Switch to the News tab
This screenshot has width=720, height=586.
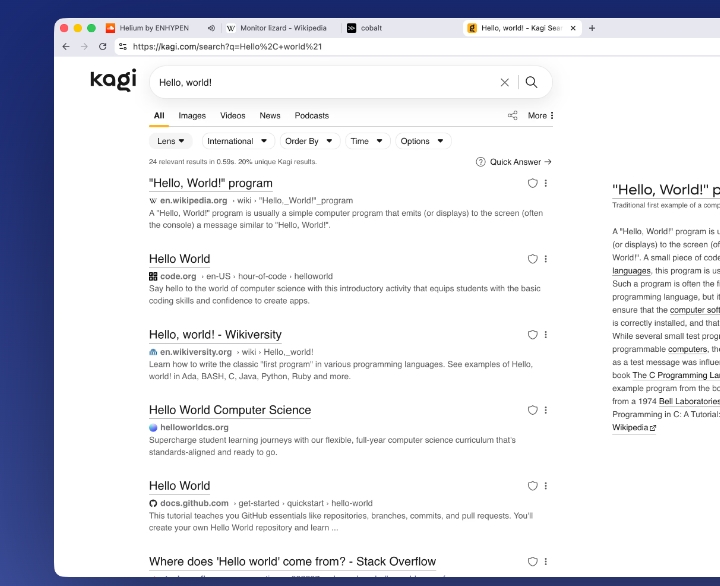[x=270, y=116]
